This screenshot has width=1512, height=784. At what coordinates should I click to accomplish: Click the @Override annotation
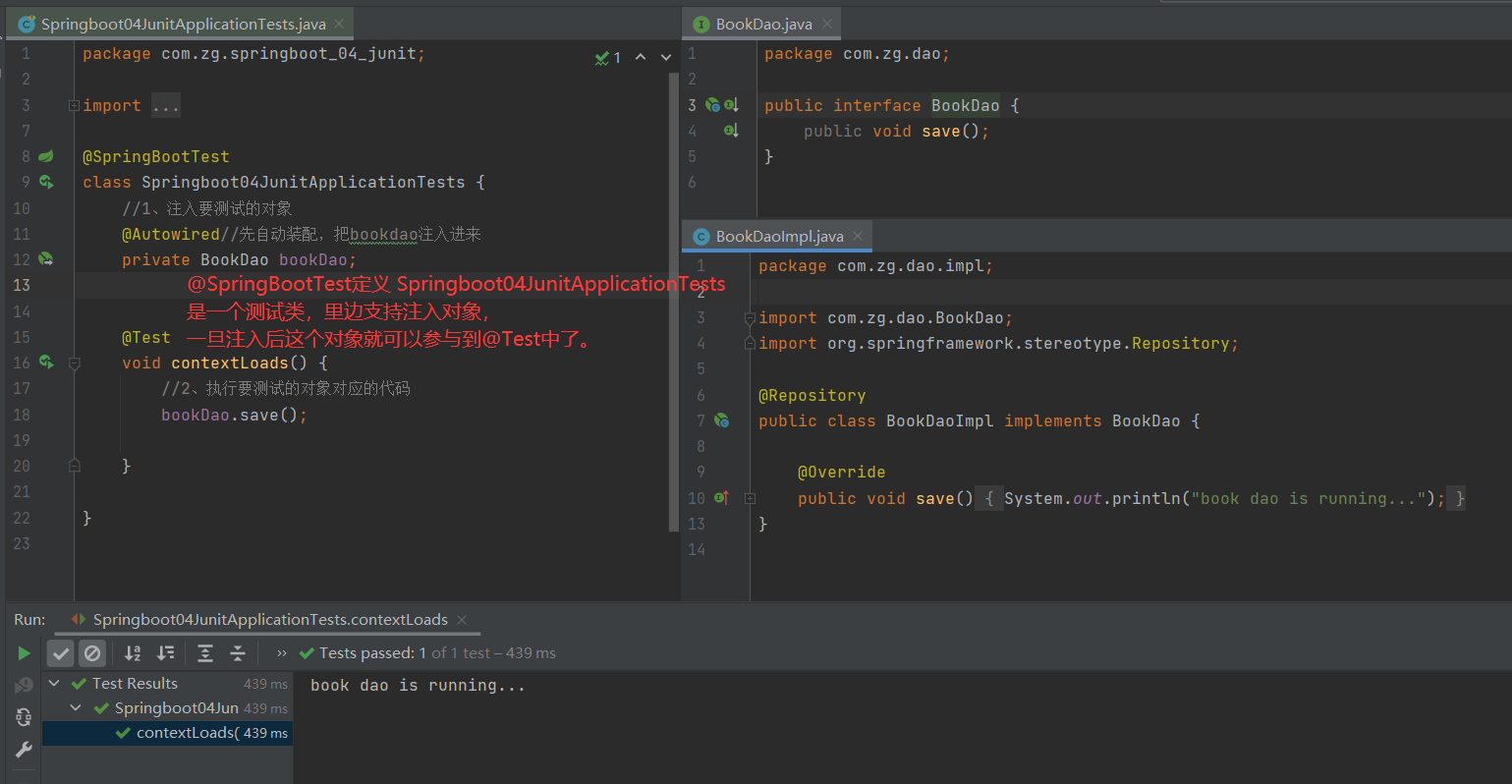(x=842, y=473)
